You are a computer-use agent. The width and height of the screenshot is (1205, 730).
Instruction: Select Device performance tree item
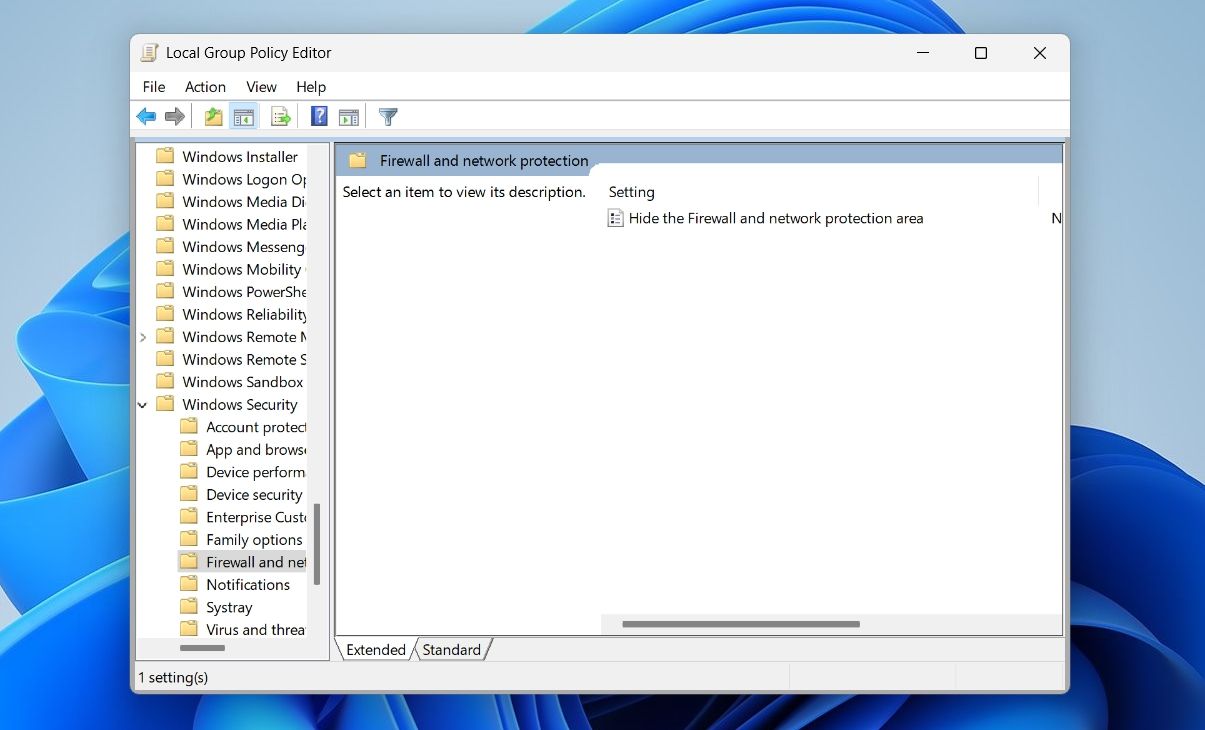(256, 472)
